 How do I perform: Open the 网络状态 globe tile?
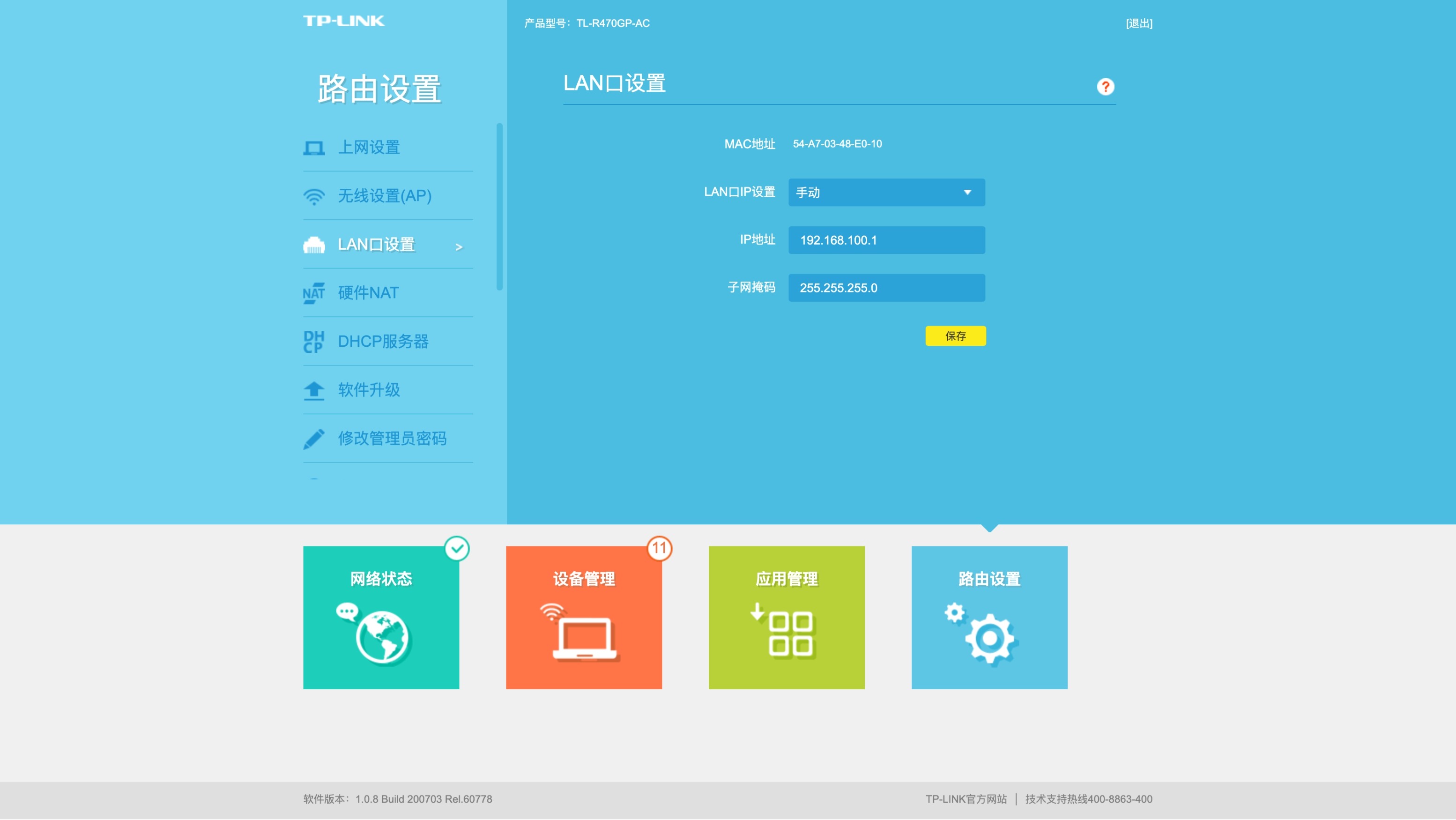(x=381, y=617)
